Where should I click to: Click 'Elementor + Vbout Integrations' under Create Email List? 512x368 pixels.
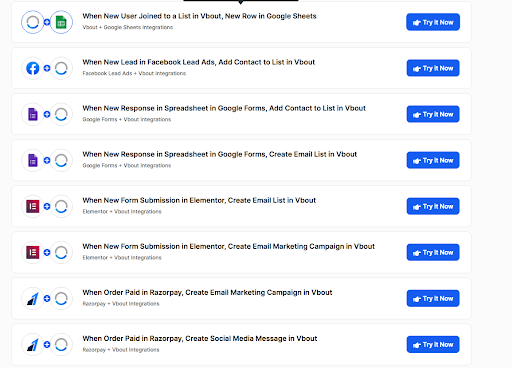coord(122,211)
